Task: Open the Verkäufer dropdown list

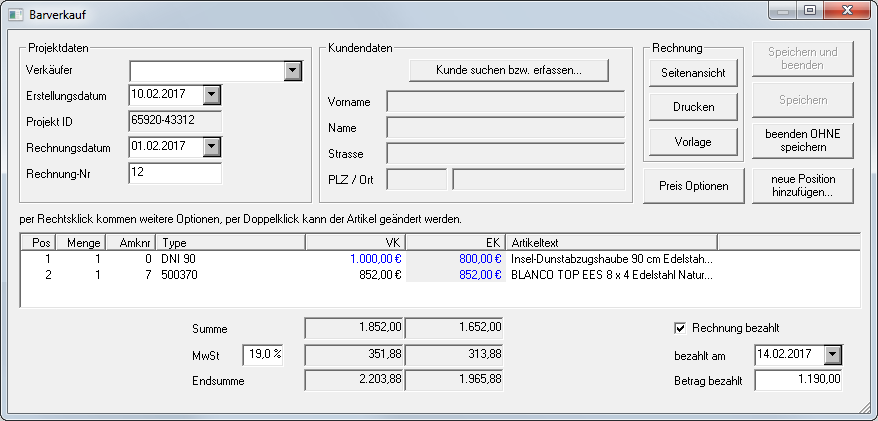Action: point(292,71)
